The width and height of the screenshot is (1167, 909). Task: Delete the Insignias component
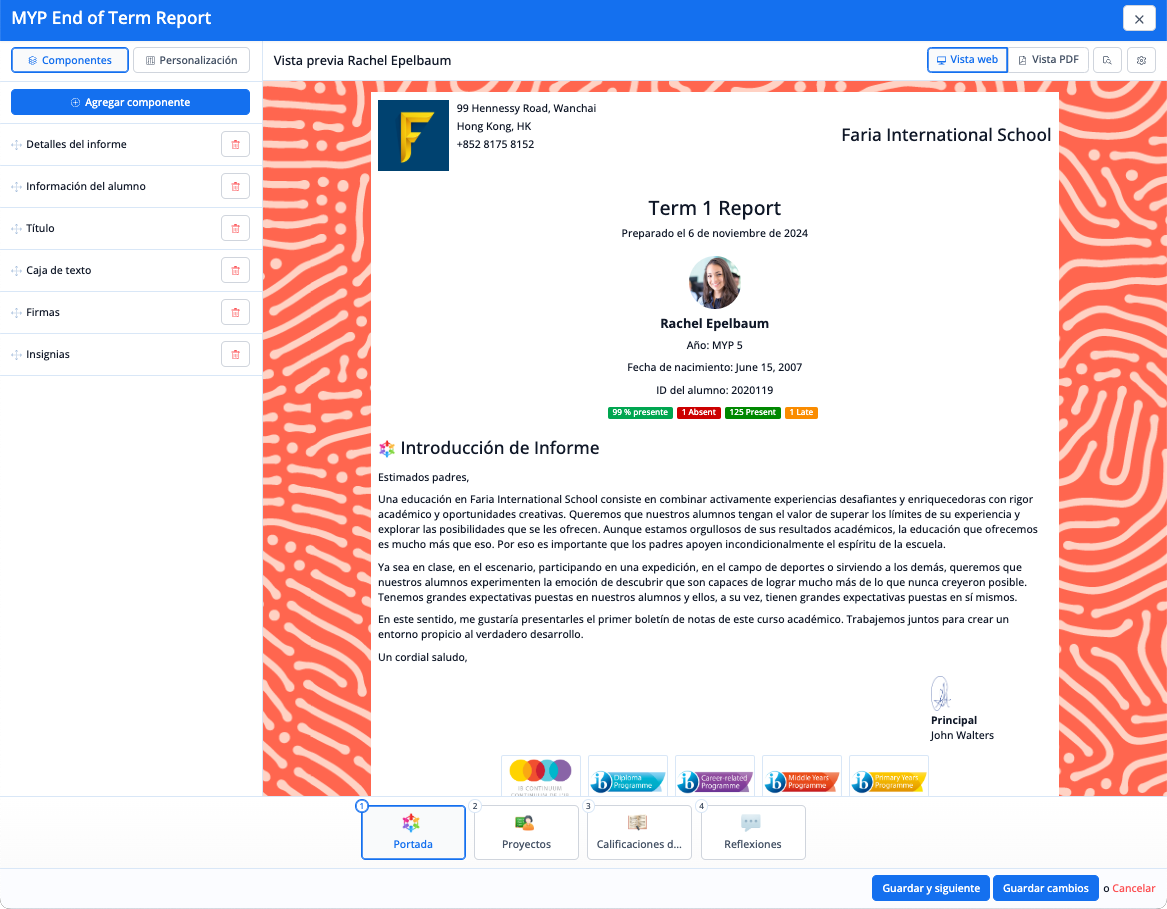[x=235, y=355]
